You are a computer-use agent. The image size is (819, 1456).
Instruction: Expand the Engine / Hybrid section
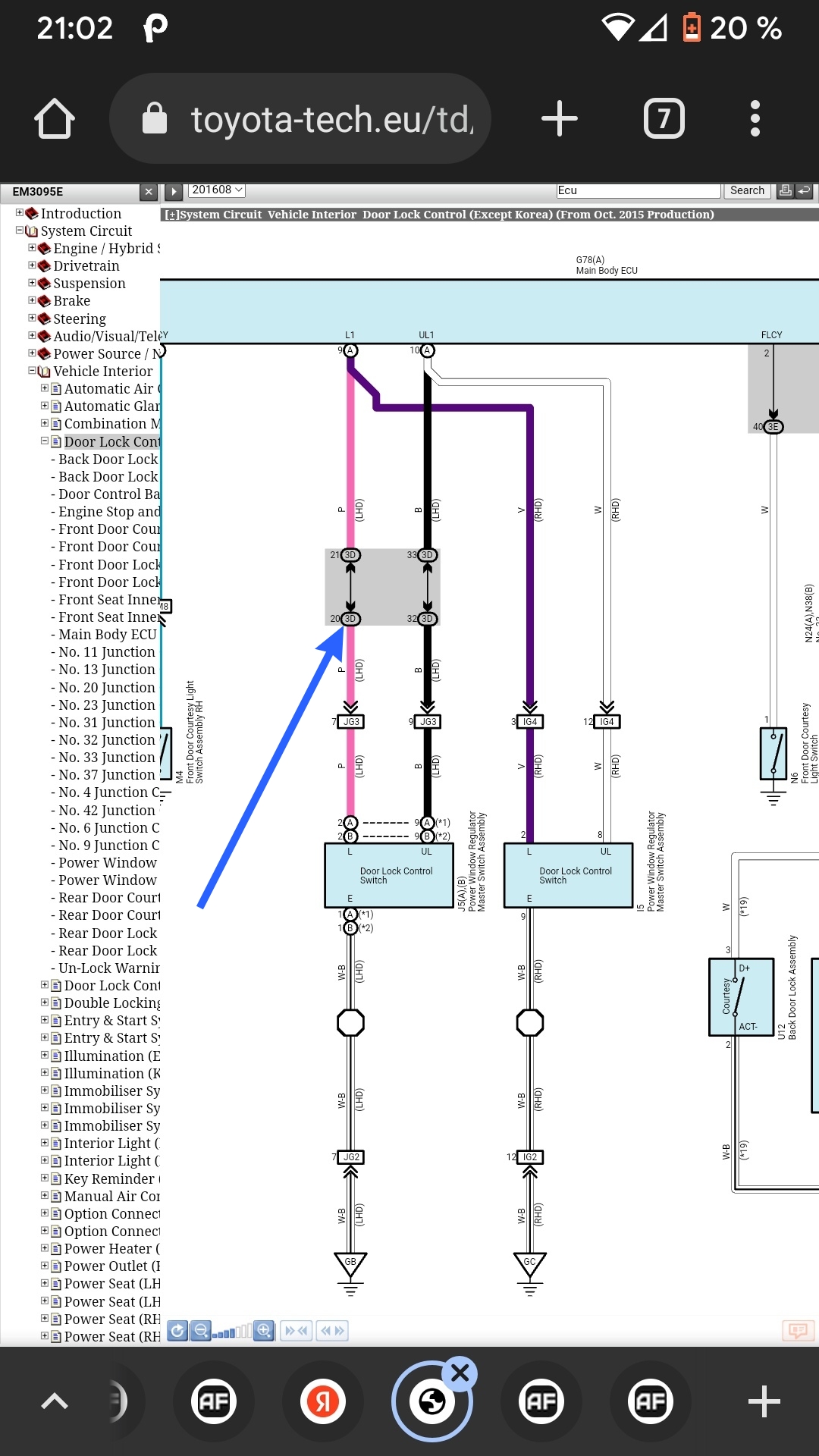click(32, 248)
